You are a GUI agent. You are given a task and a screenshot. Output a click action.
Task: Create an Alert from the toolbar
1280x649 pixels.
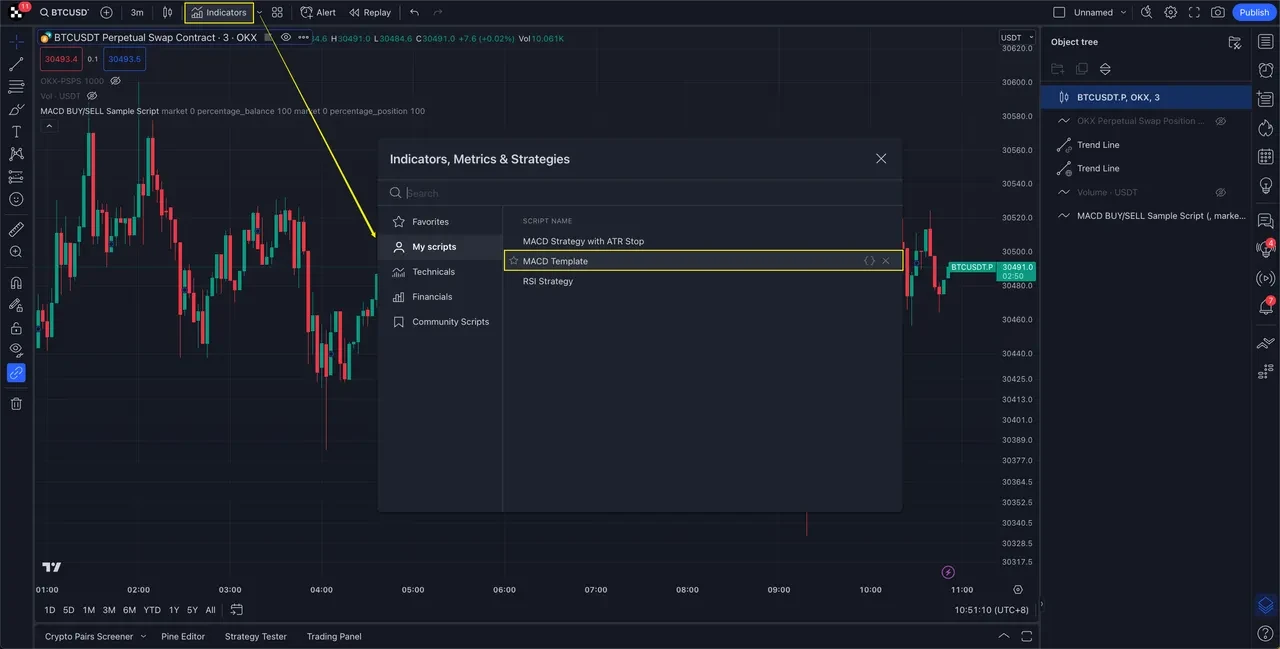pos(318,13)
